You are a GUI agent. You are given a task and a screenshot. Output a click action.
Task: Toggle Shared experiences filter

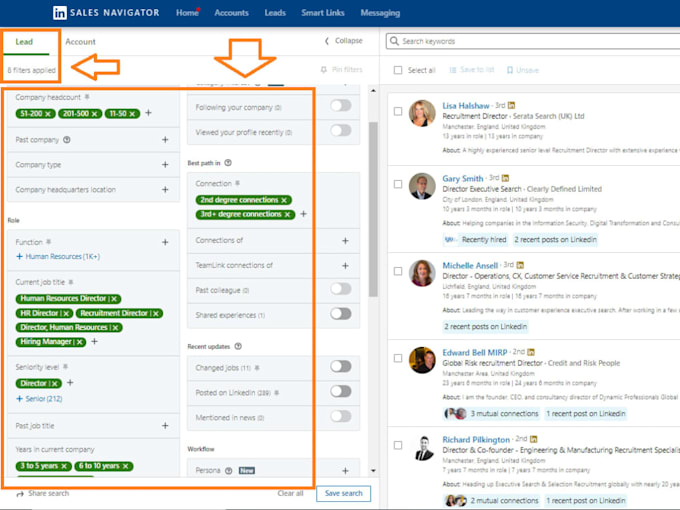(x=341, y=314)
